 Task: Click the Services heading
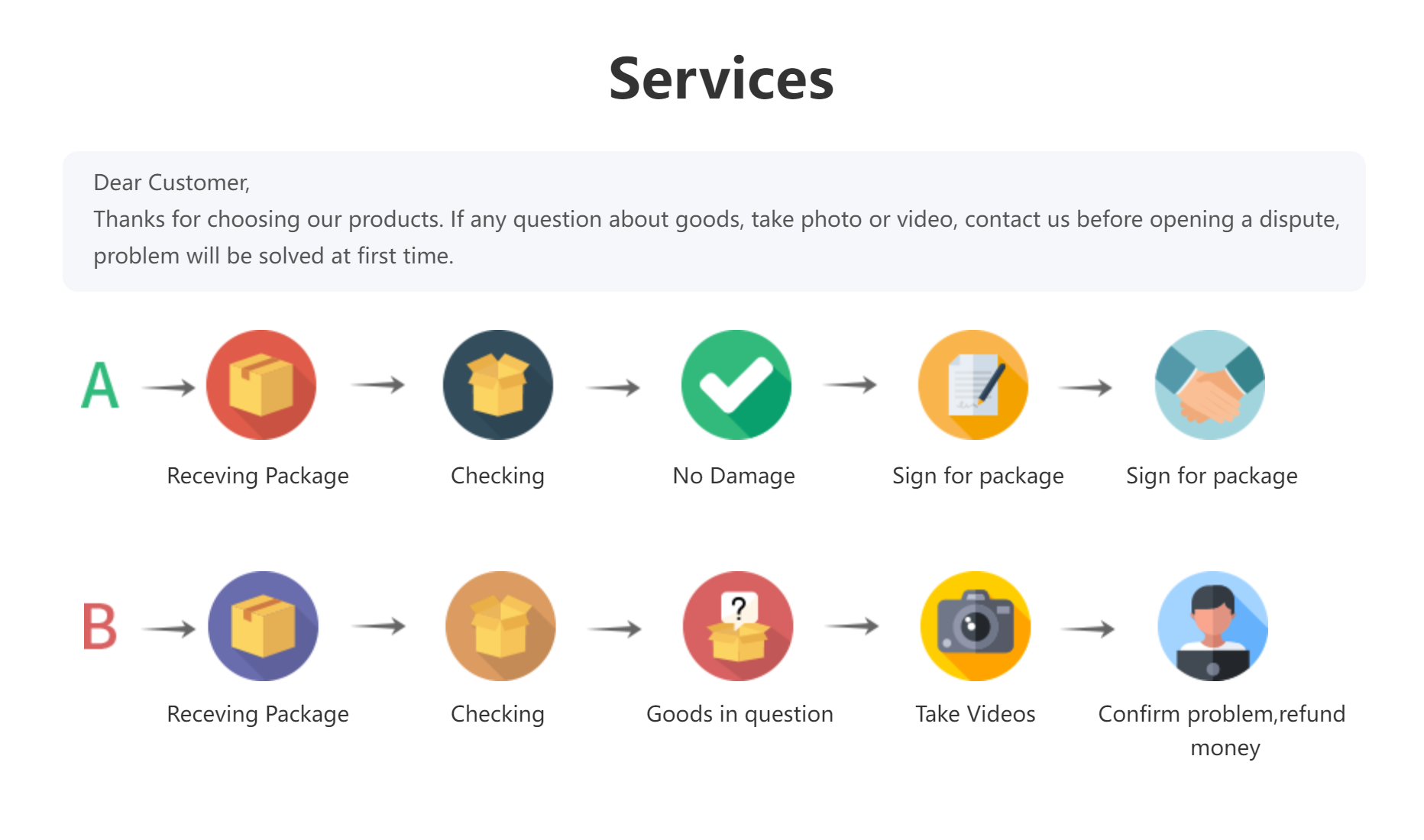(x=721, y=79)
